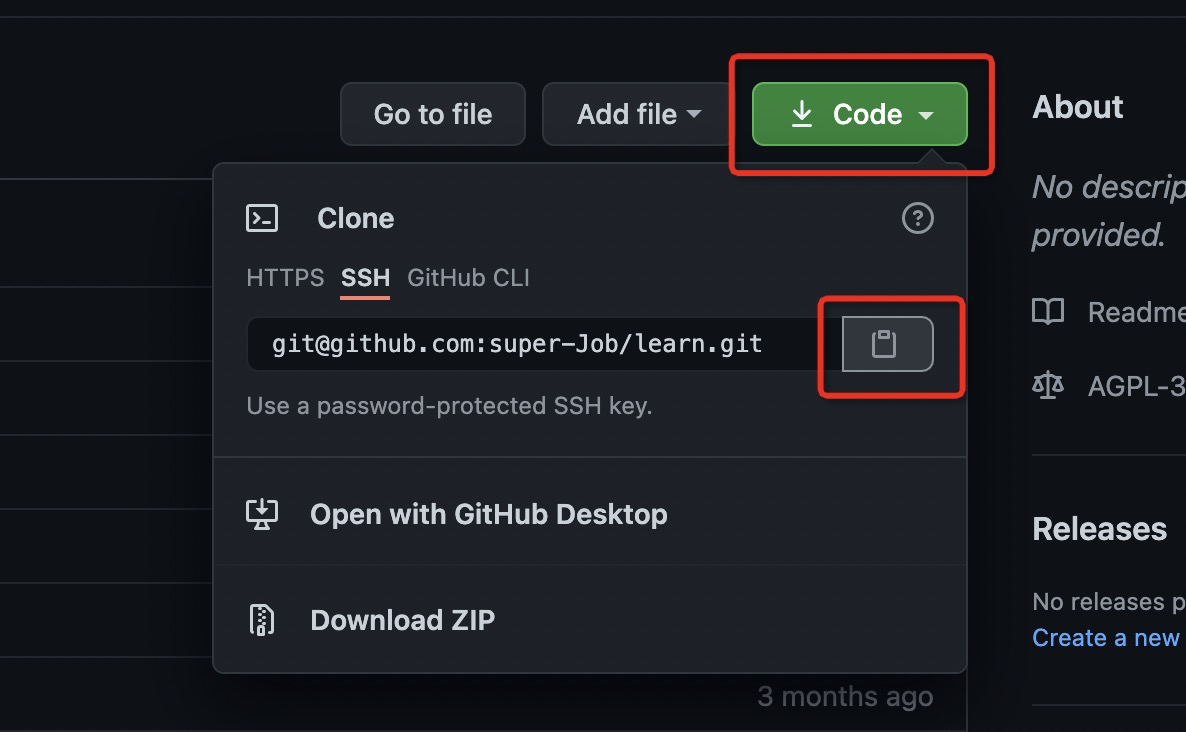Click the AGPL license scale icon
Screen dimensions: 1186x732
(x=1048, y=386)
